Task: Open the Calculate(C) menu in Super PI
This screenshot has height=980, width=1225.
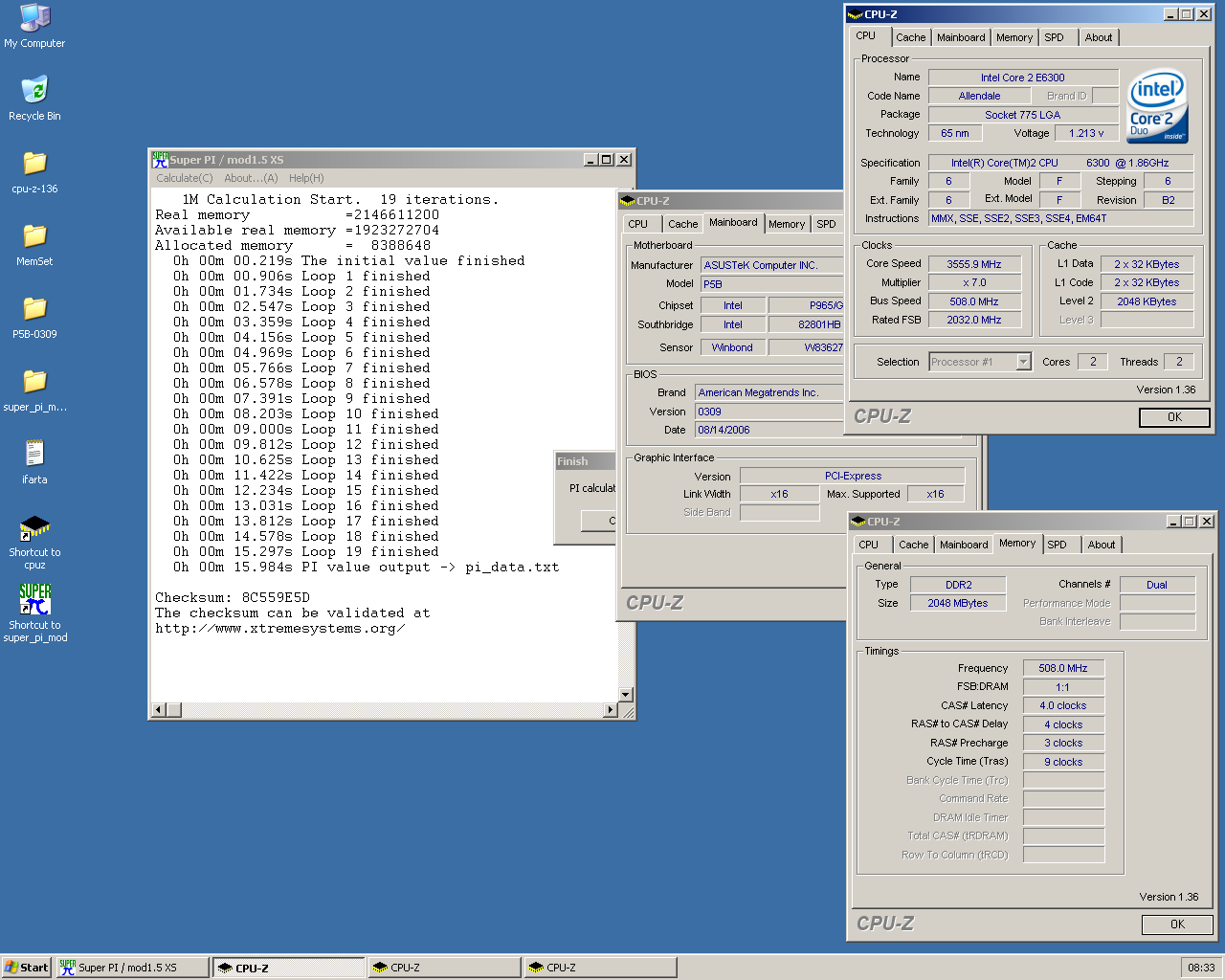Action: coord(185,178)
